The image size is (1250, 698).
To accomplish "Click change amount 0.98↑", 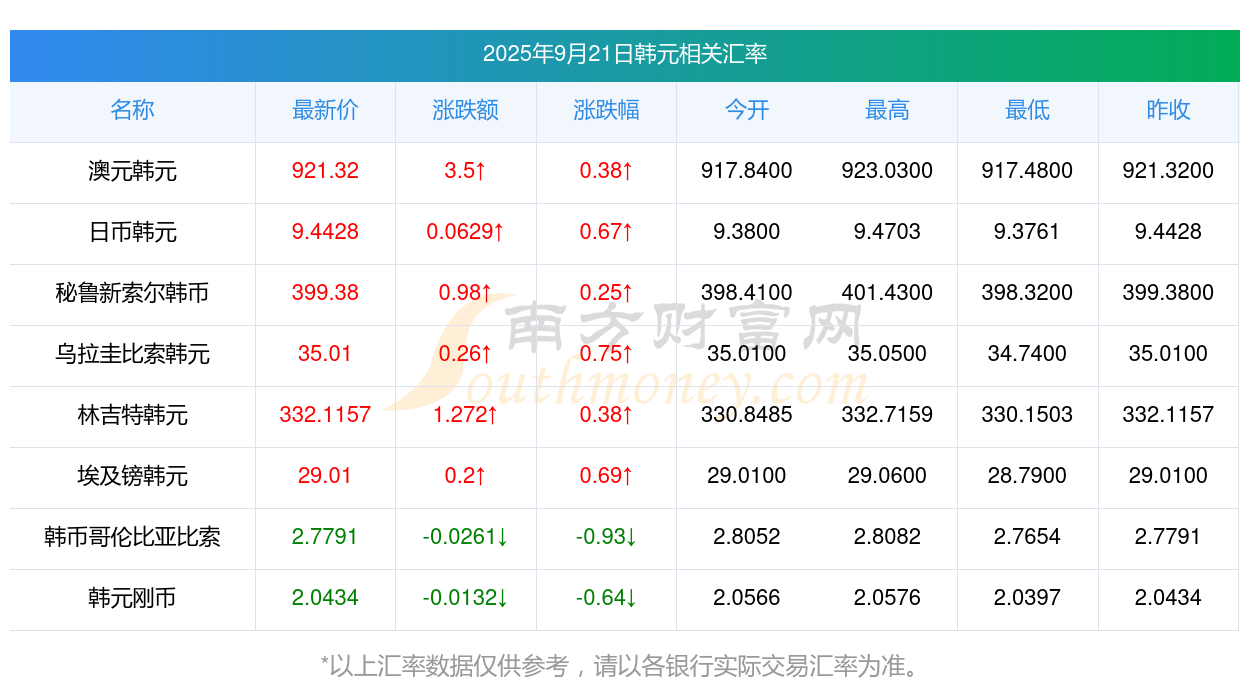I will click(466, 293).
